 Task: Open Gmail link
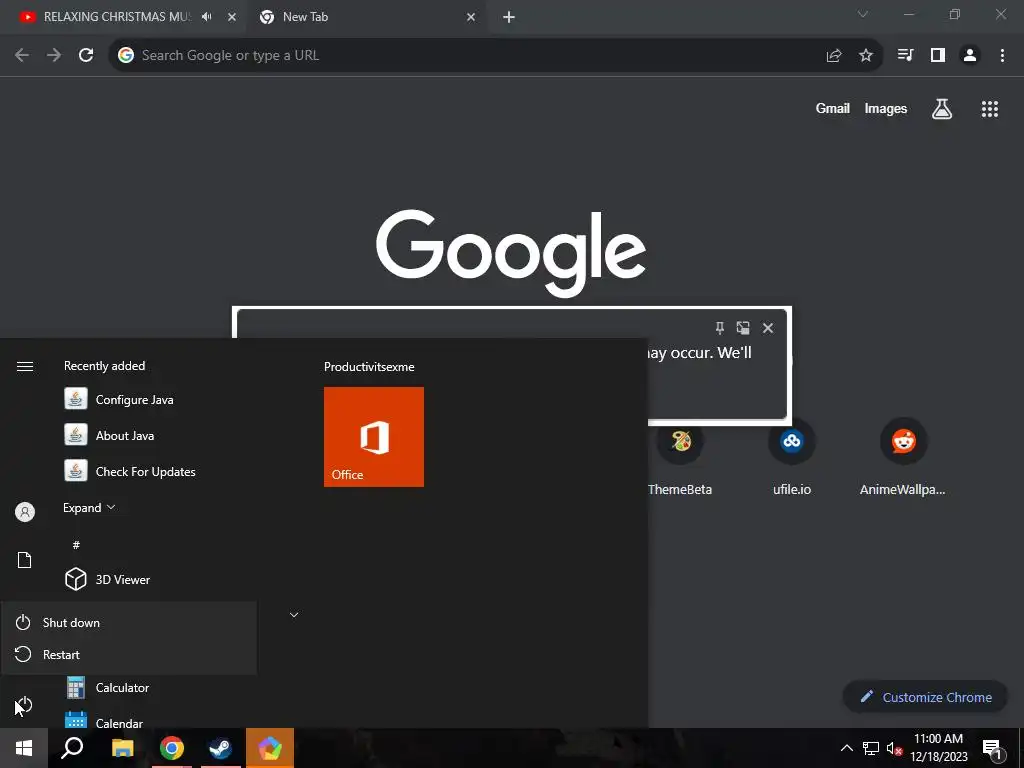pos(833,108)
